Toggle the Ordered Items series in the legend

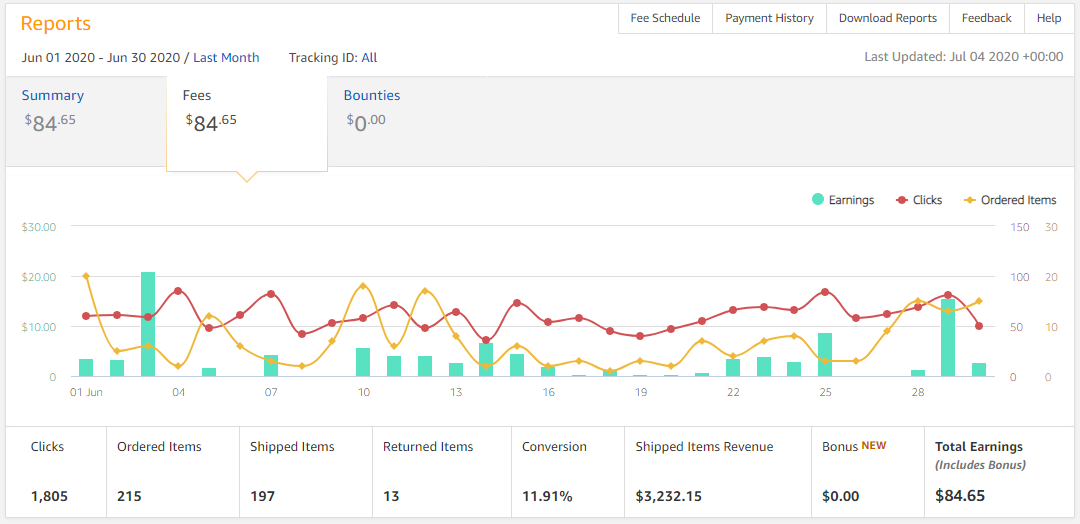[x=1010, y=200]
